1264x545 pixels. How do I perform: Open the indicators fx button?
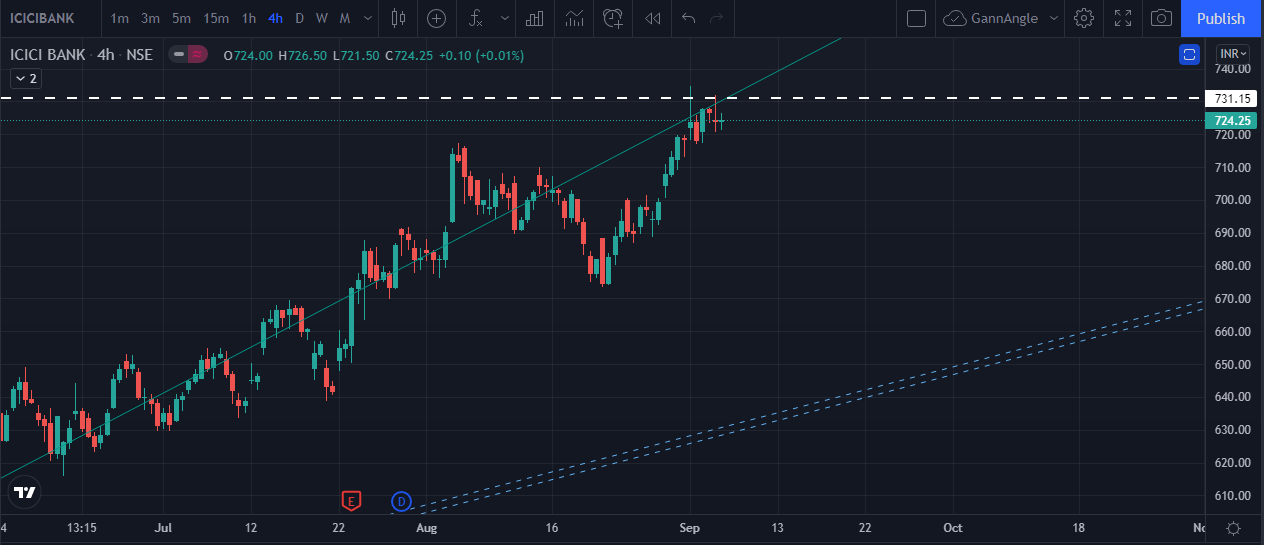tap(476, 18)
